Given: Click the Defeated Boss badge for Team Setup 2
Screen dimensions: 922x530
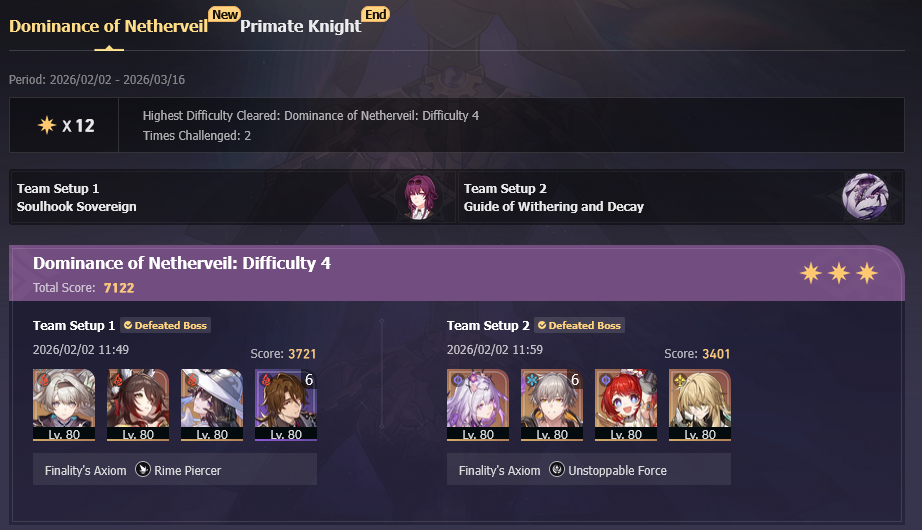Looking at the screenshot, I should 580,325.
